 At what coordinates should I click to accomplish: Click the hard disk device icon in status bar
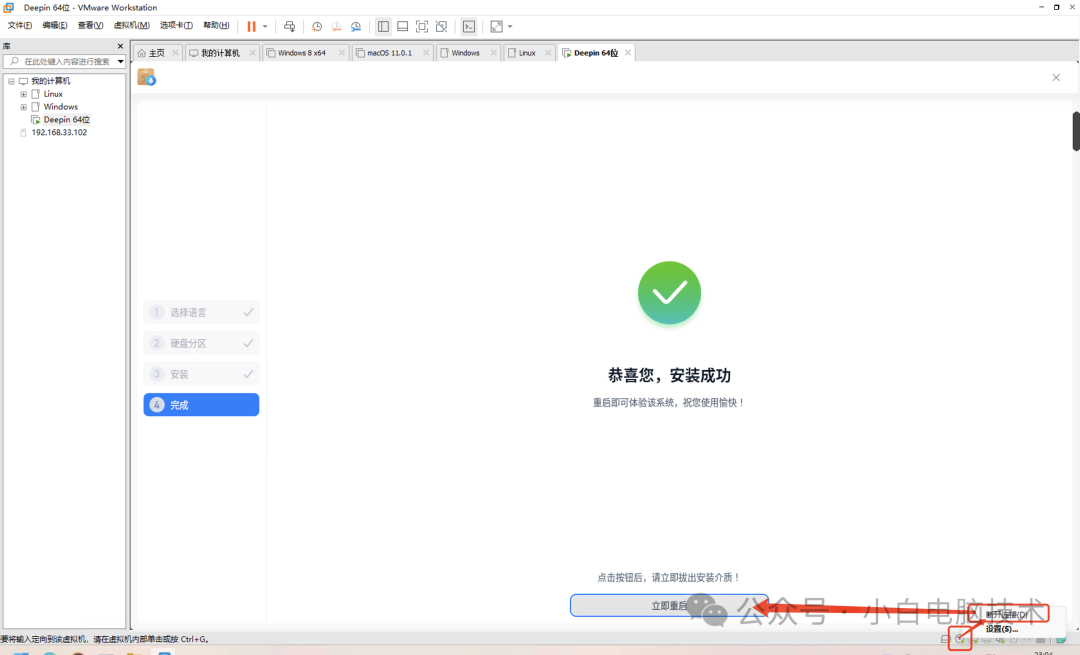[x=944, y=640]
